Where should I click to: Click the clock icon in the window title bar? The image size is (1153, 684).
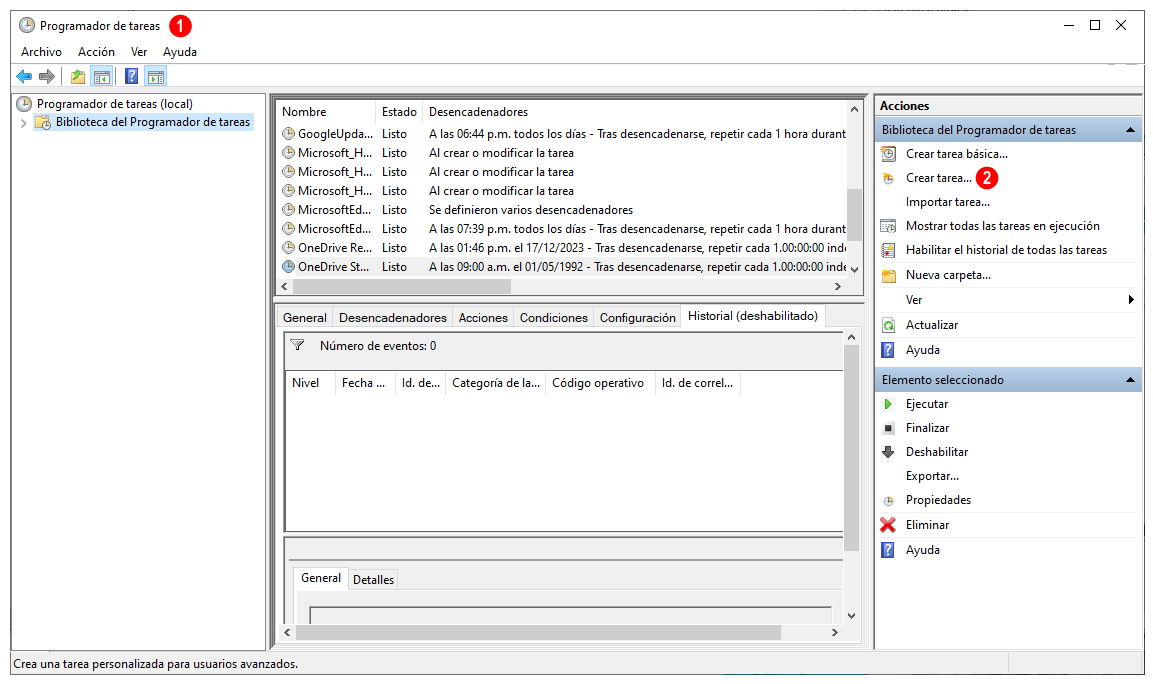tap(26, 26)
